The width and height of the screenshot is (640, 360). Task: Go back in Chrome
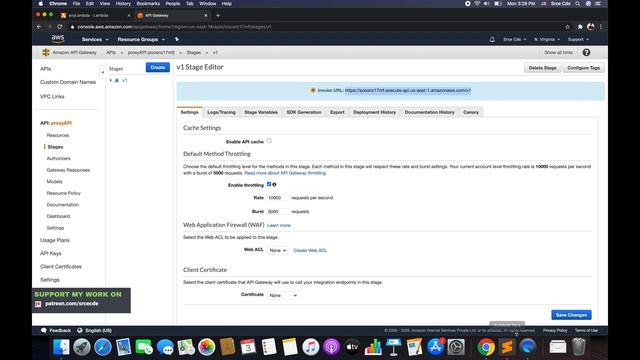point(39,27)
